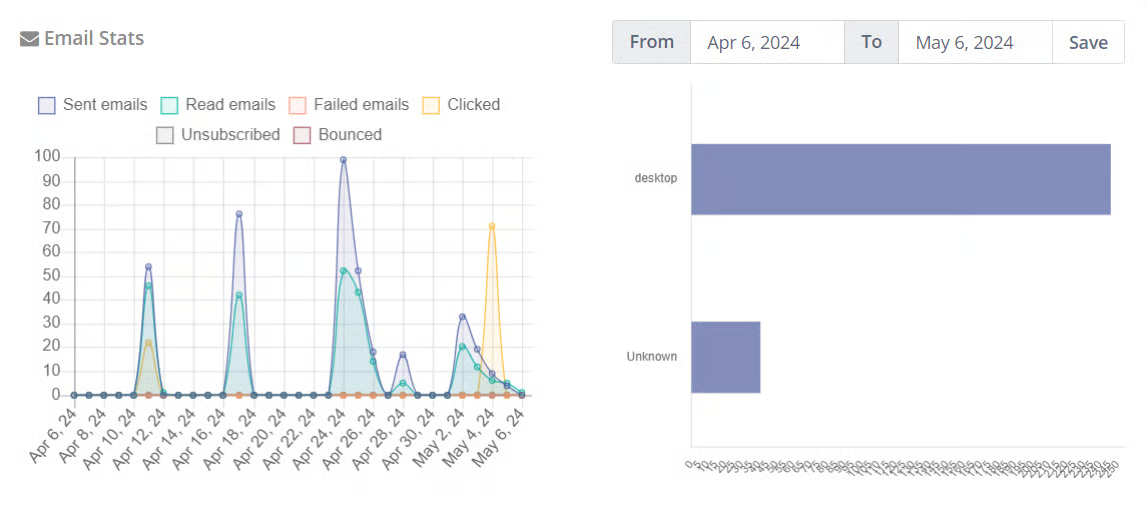The height and width of the screenshot is (511, 1146).
Task: Toggle the Read emails legend box
Action: point(170,105)
